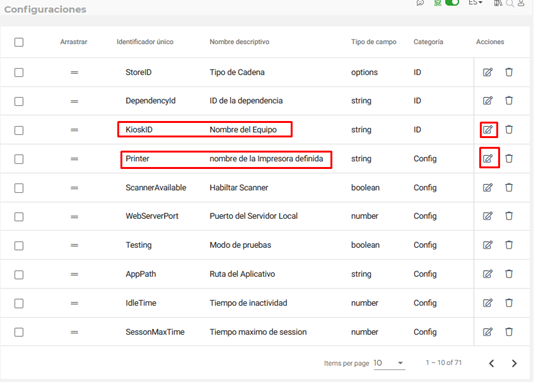Edit the IdleTime configuration
Screen dimensions: 536x382
pos(488,303)
